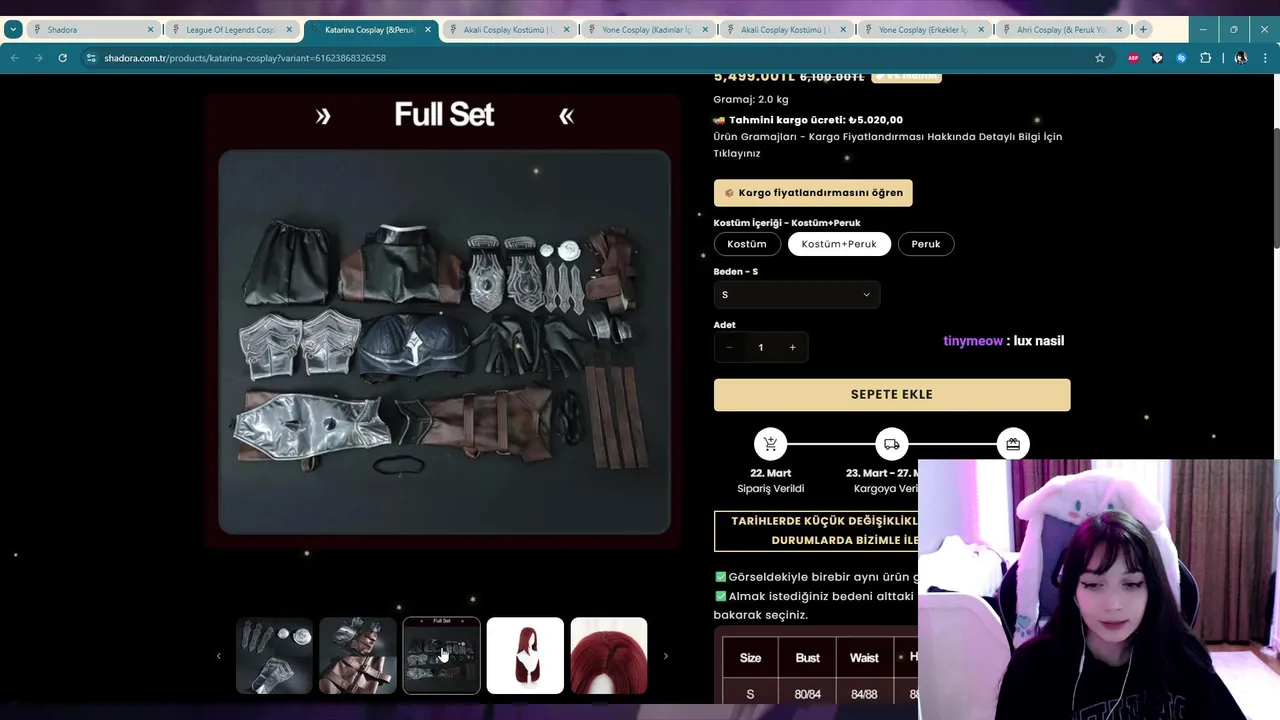The height and width of the screenshot is (720, 1280).
Task: Close the Ahri Cosplay tab
Action: tap(1119, 29)
